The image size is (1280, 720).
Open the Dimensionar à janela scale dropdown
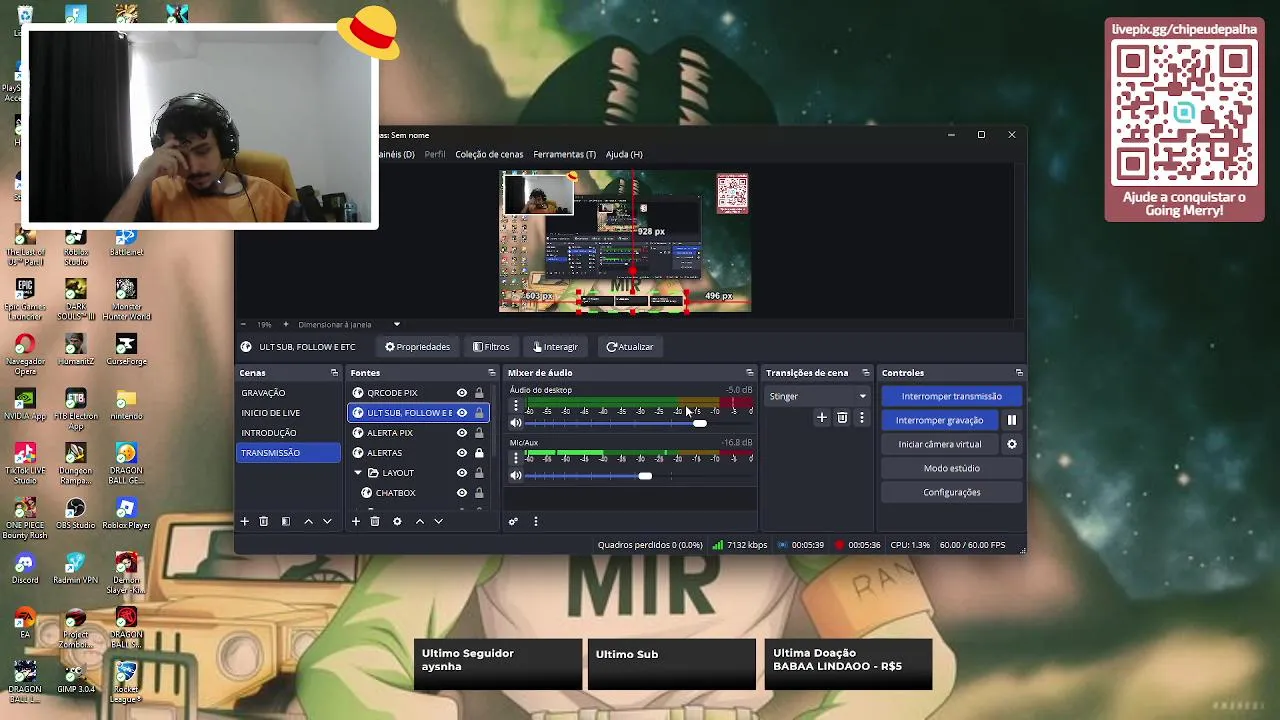[x=349, y=324]
